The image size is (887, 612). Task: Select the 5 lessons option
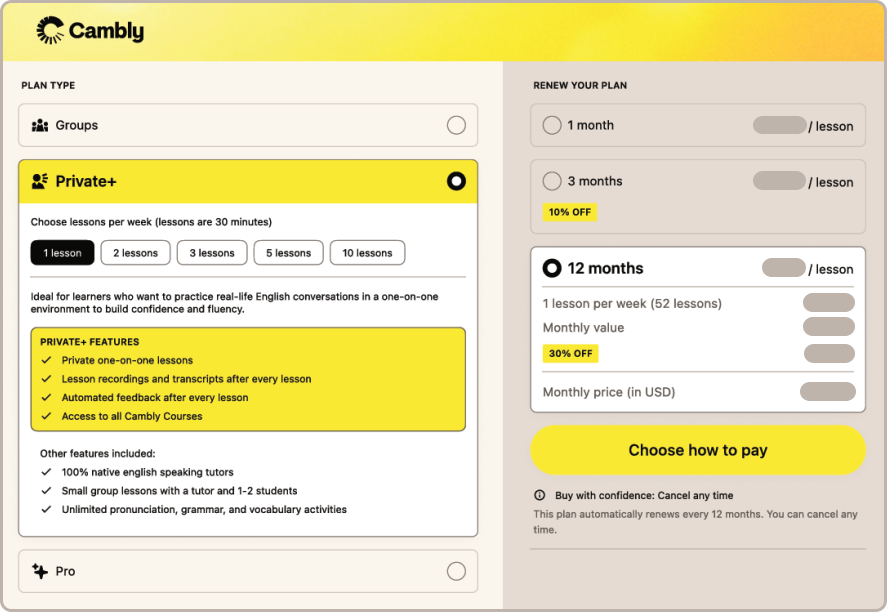click(288, 252)
